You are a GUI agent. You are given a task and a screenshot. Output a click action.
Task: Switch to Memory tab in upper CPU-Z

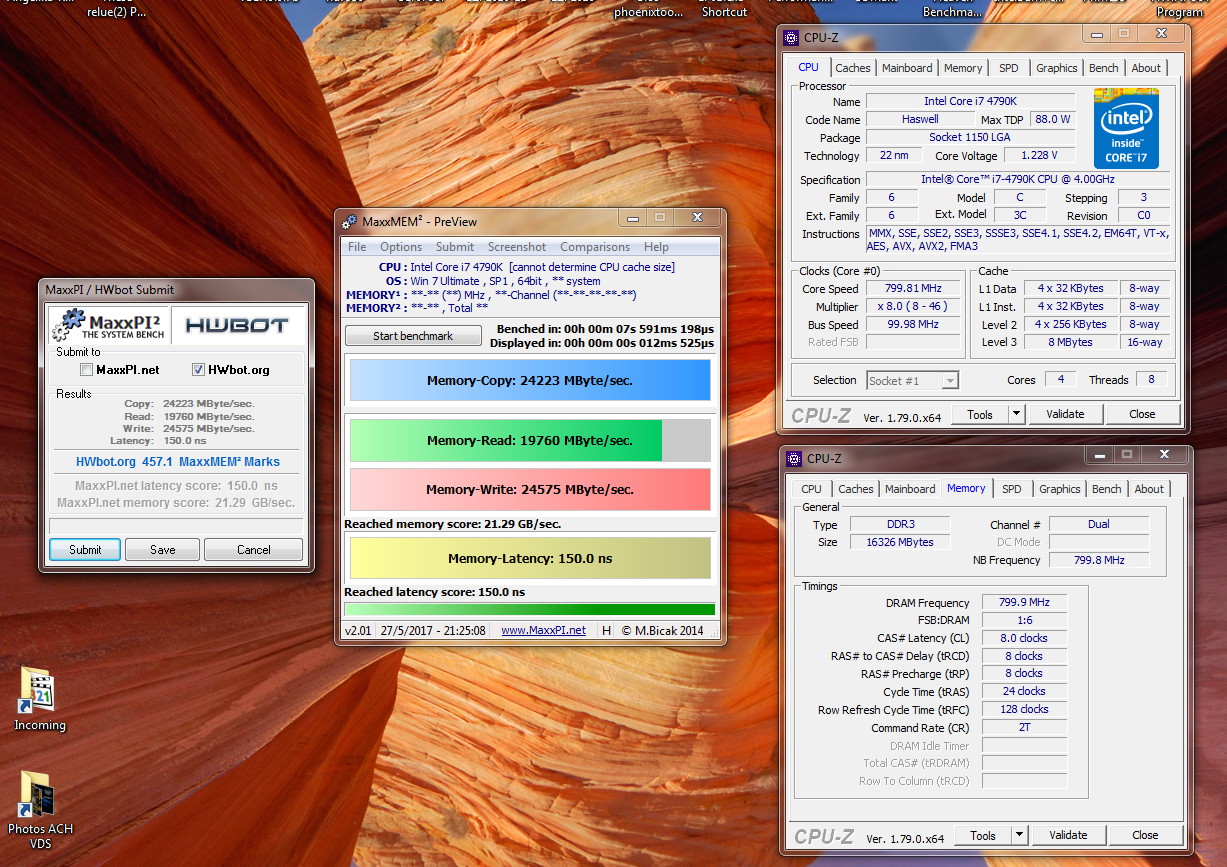[963, 68]
